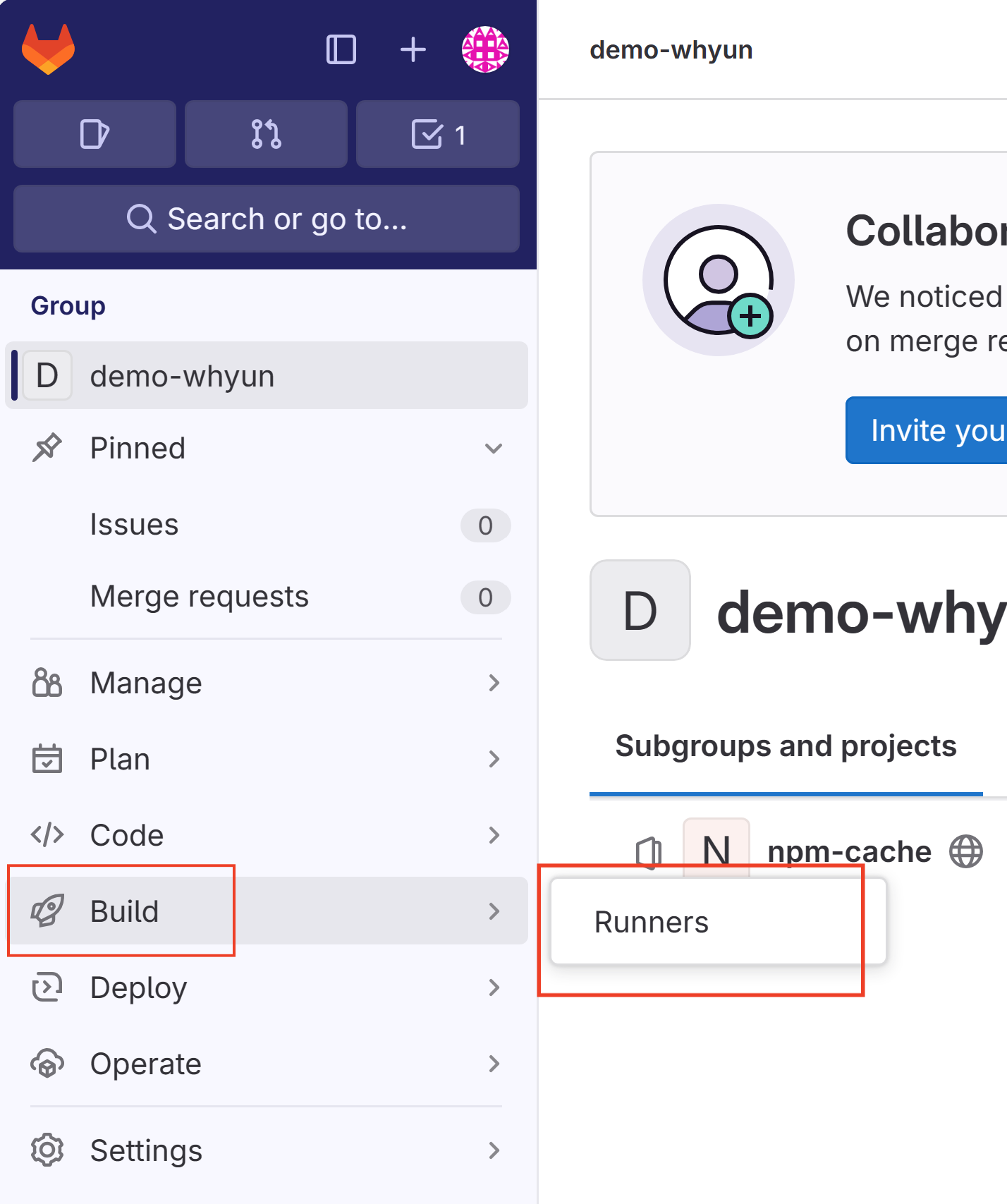
Task: Click the Search or go to field
Action: click(267, 219)
